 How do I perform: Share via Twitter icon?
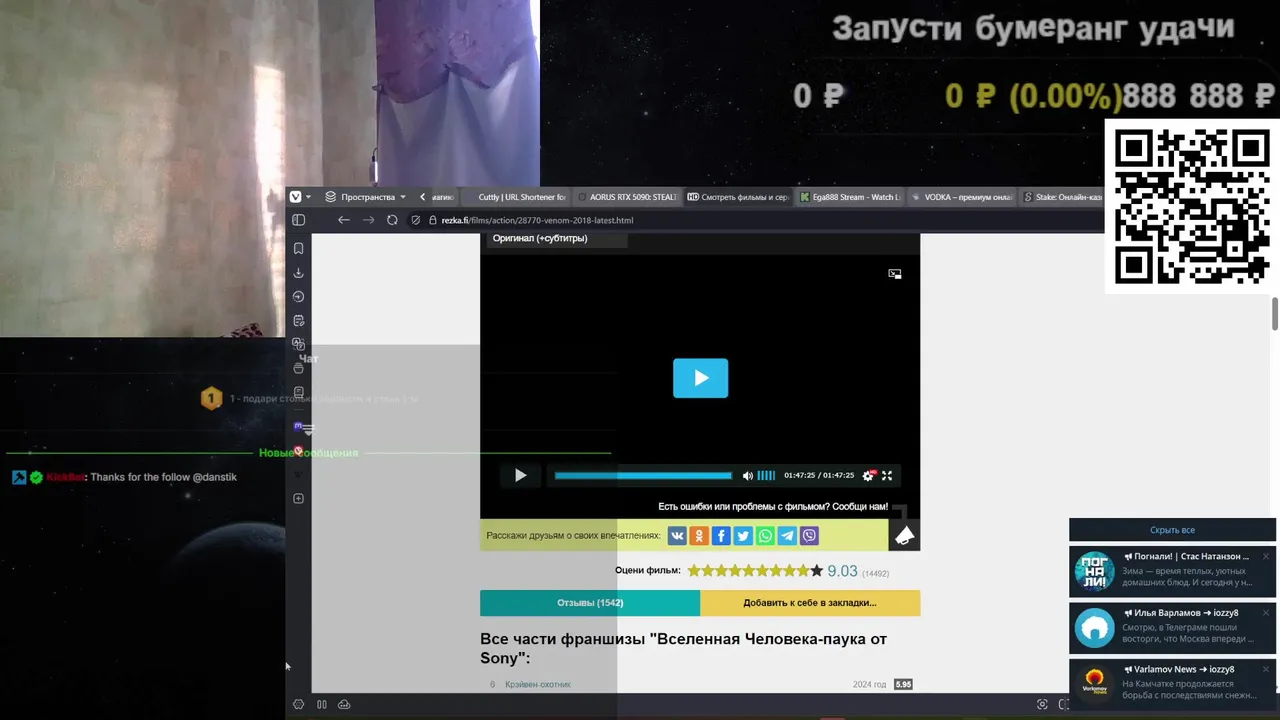coord(743,536)
